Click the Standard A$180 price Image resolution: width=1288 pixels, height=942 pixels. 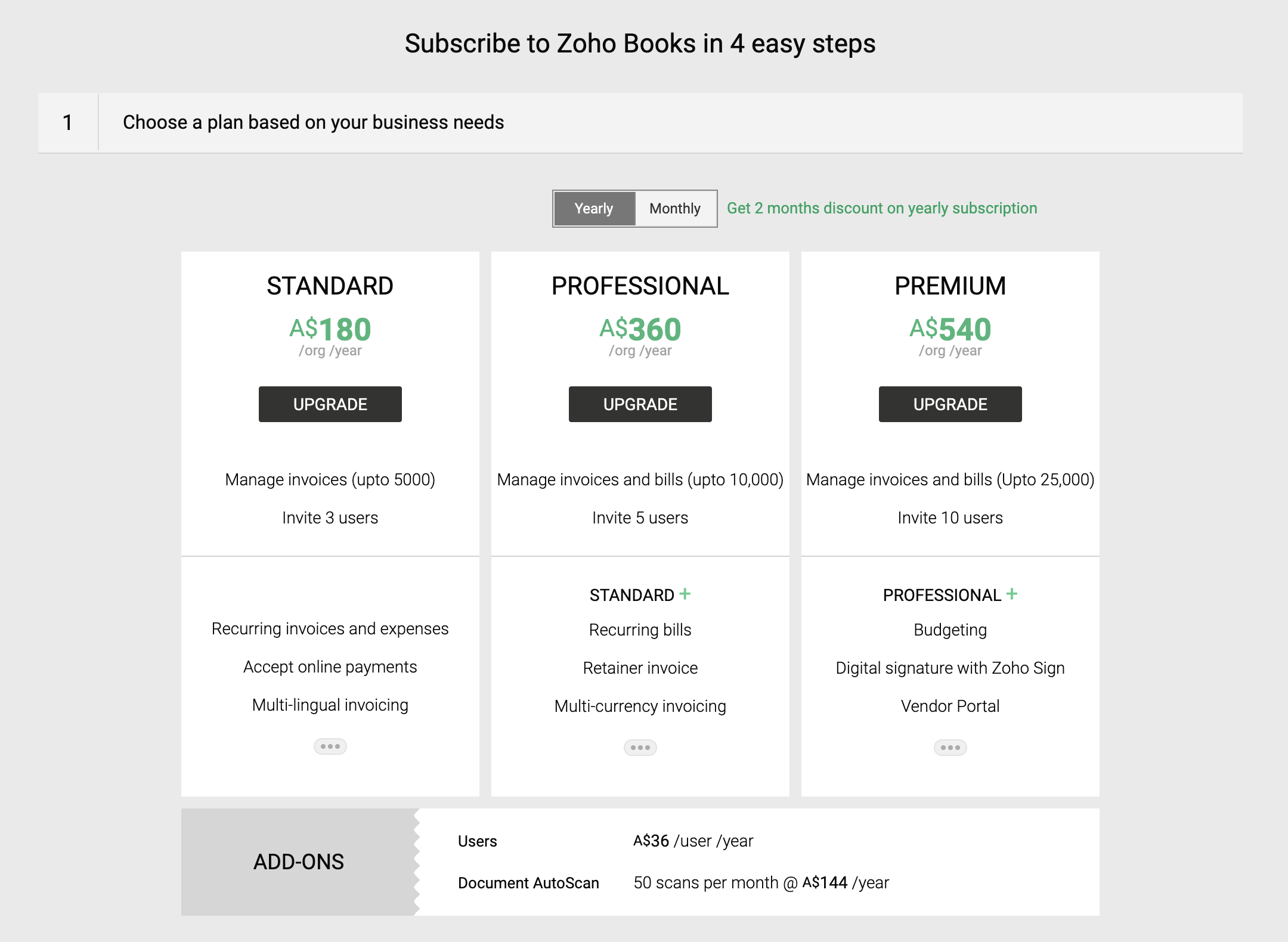click(x=330, y=329)
